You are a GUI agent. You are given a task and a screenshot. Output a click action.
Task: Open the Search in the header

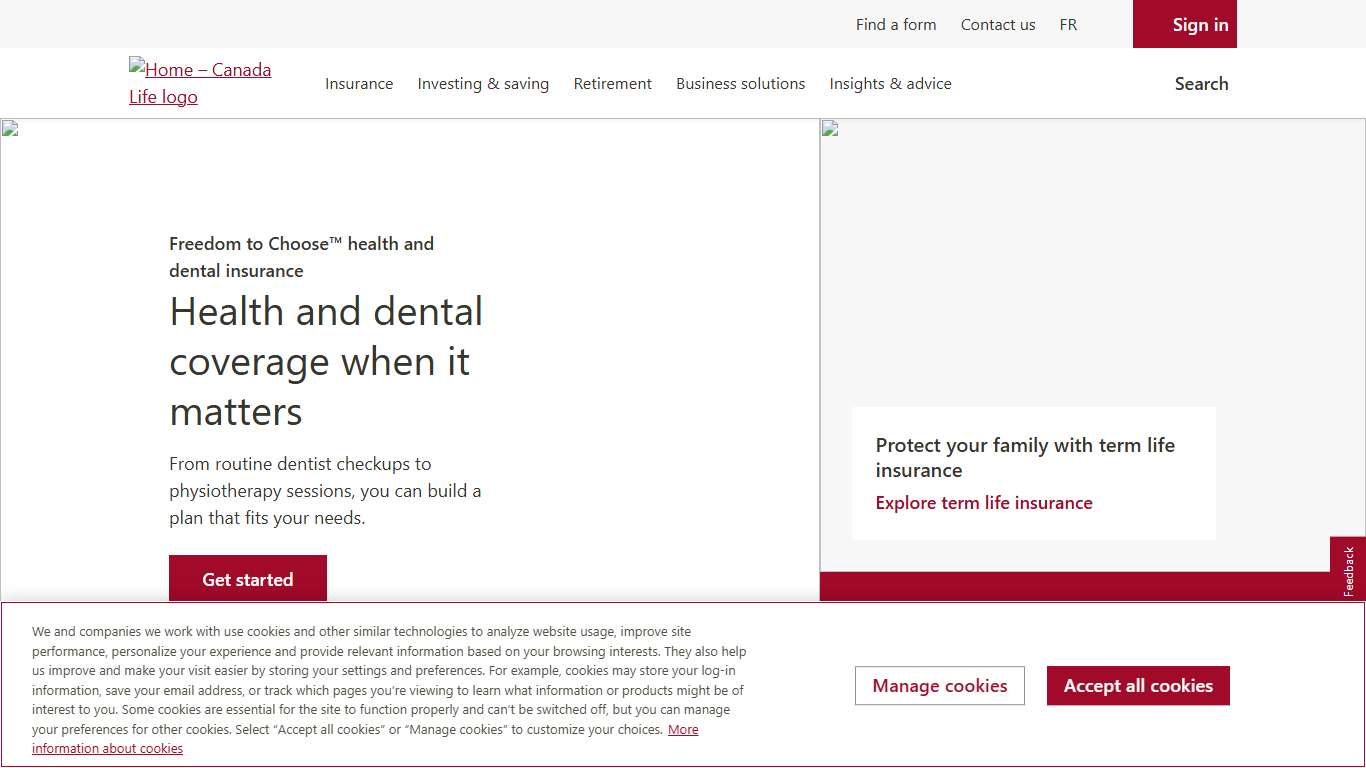(1201, 84)
